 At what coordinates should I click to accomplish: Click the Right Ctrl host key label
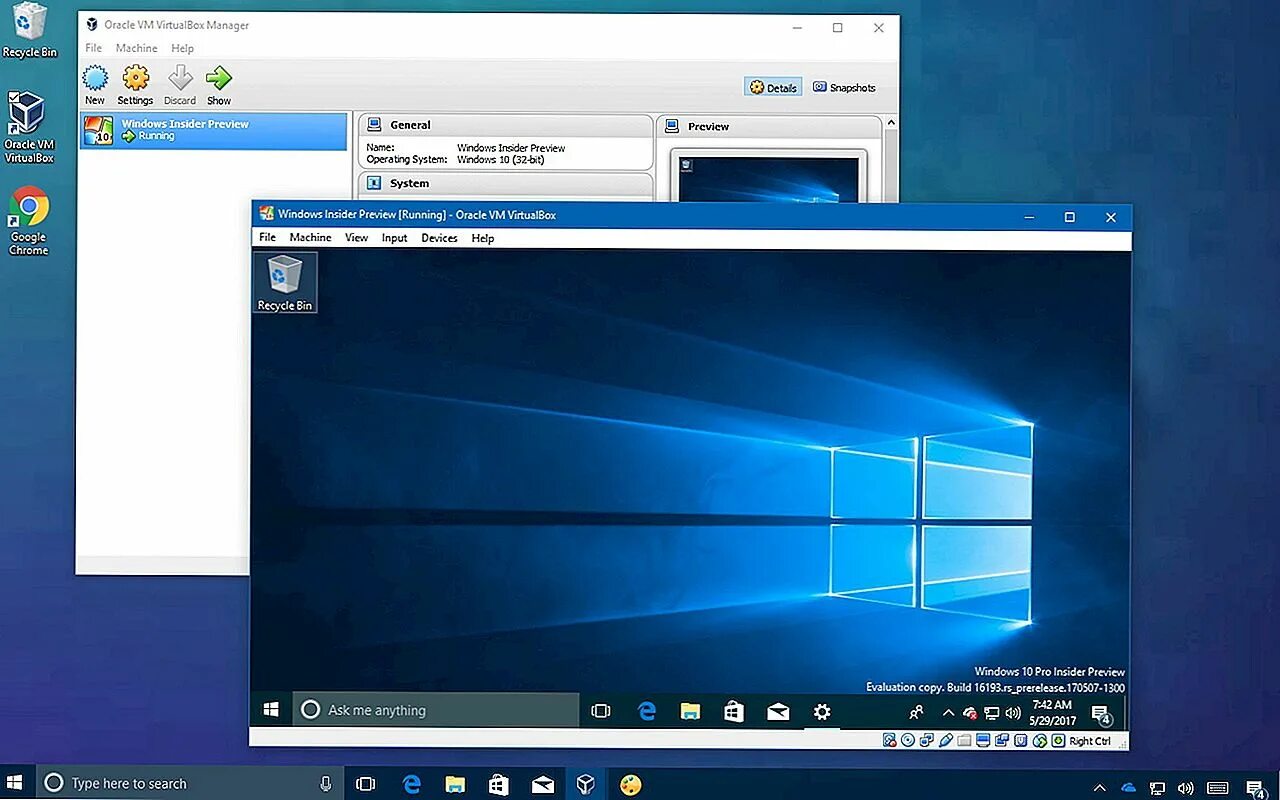click(x=1090, y=741)
